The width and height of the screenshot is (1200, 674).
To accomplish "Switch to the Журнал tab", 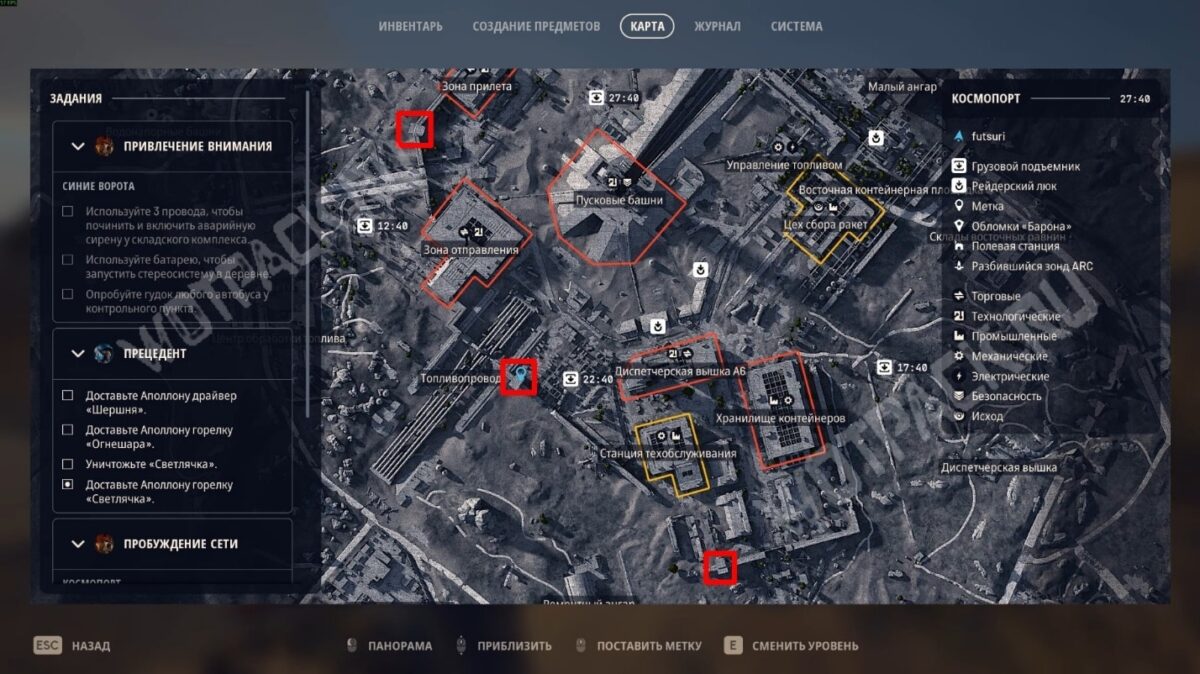I will coord(717,26).
